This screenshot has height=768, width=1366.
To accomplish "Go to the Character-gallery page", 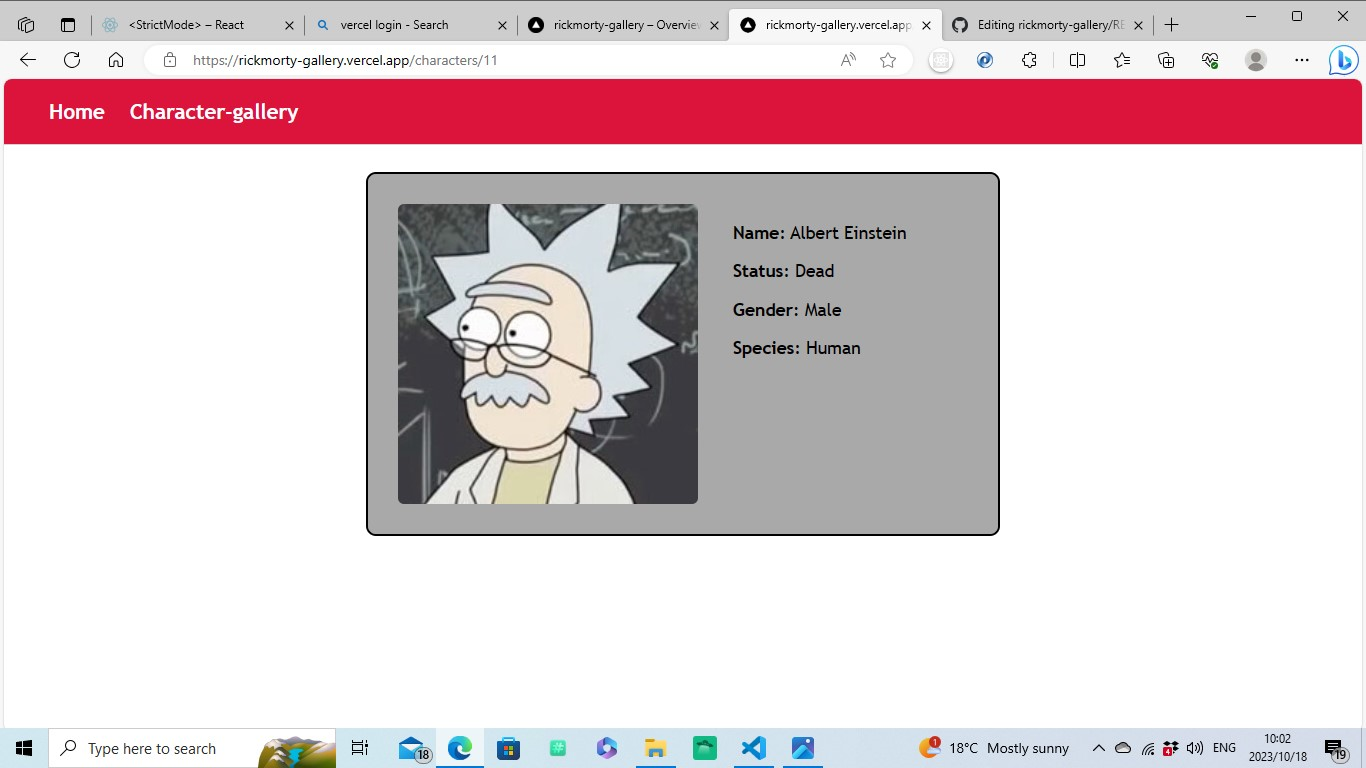I will click(213, 112).
